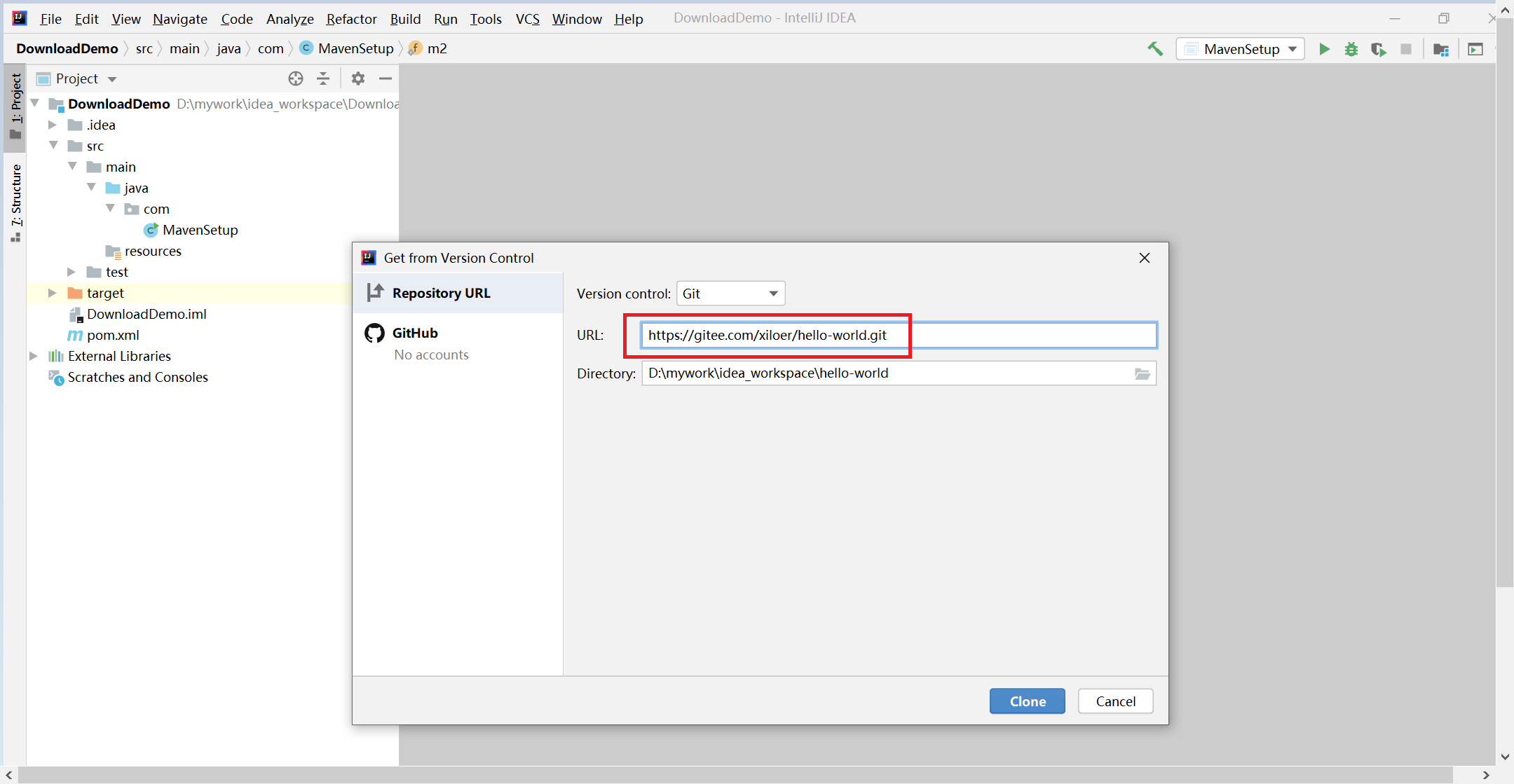Open the Edit menu
1514x784 pixels.
(86, 19)
